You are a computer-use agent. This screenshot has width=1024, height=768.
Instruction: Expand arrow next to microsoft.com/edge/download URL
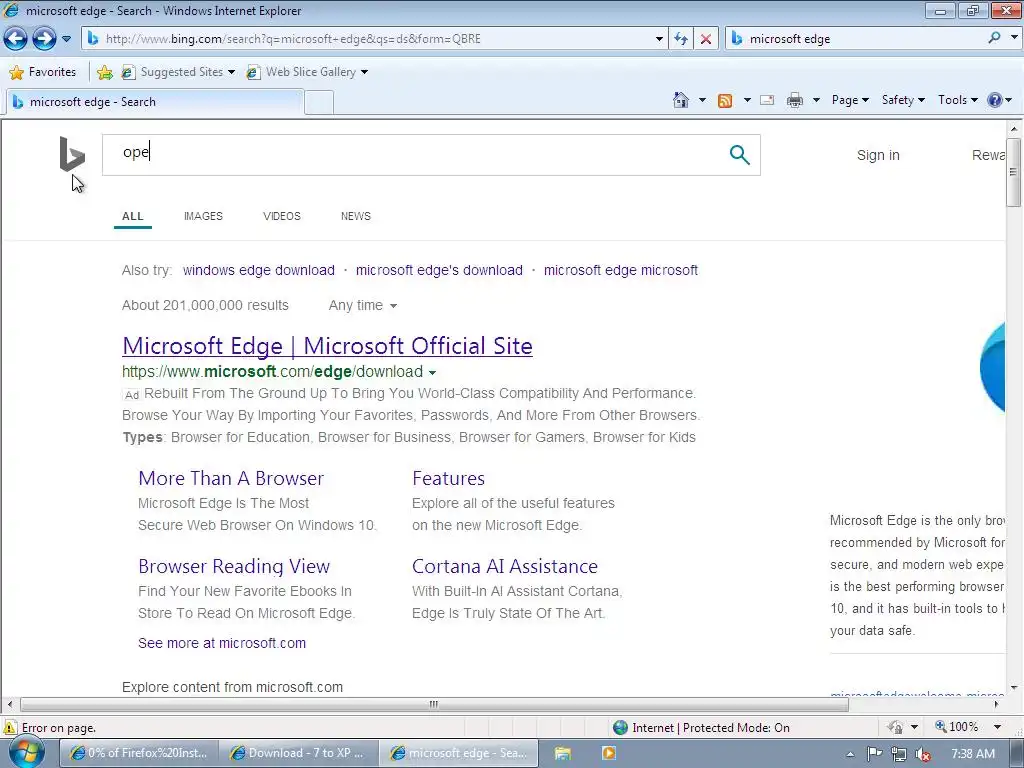point(432,373)
